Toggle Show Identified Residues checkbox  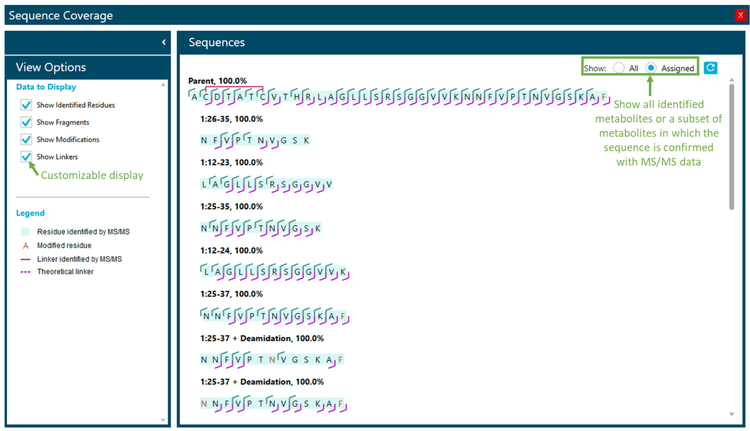pos(26,104)
